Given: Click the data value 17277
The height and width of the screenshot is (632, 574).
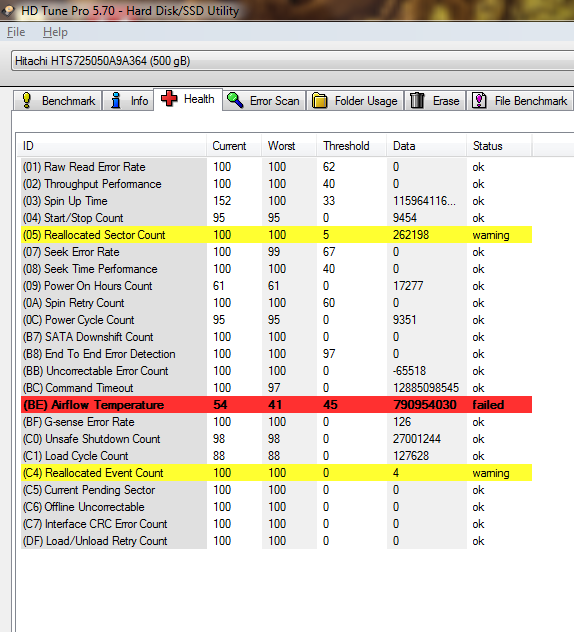Looking at the screenshot, I should 408,286.
